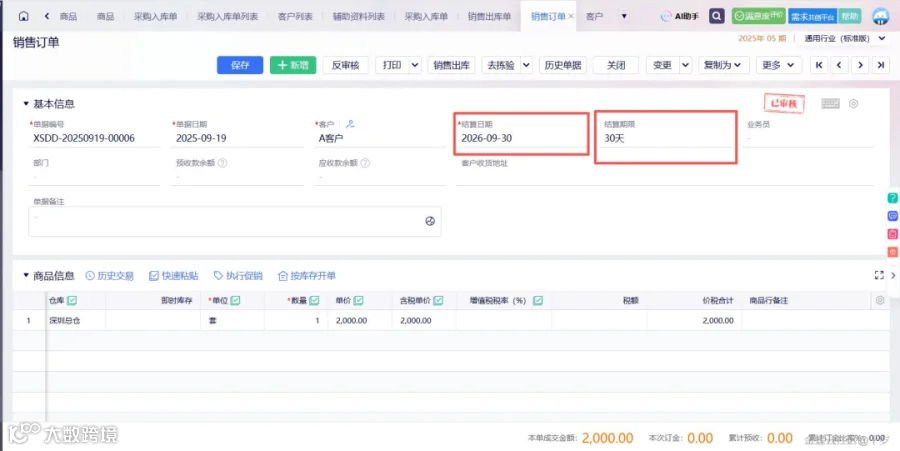Click the green help icon on right sidebar

893,198
